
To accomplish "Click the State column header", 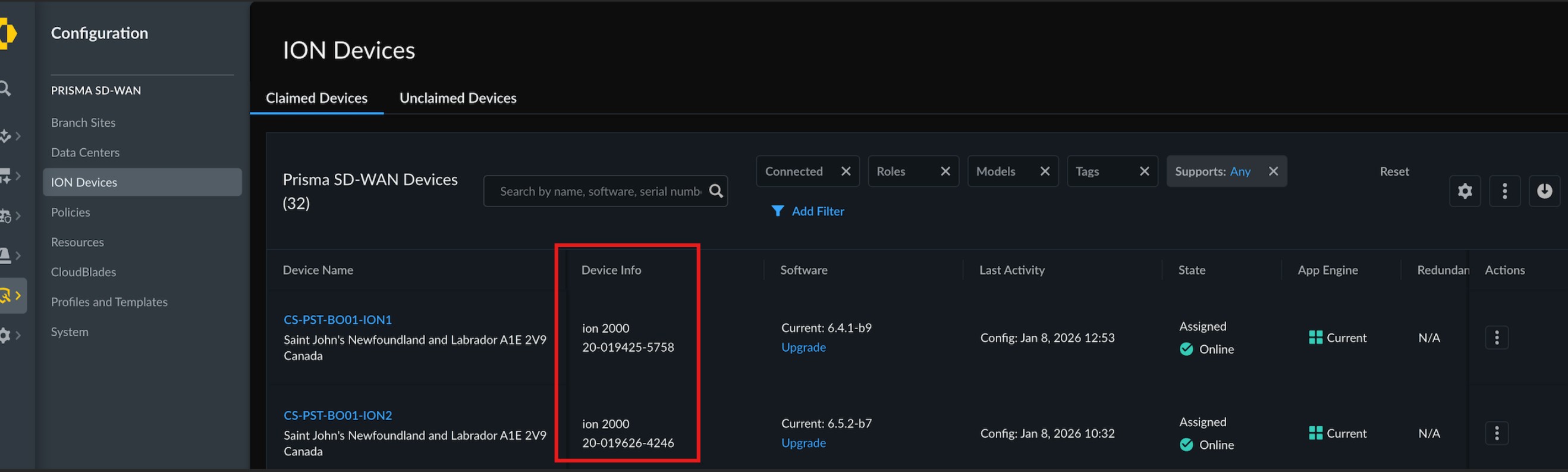I will 1191,270.
